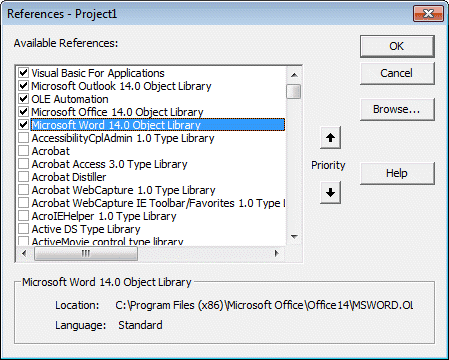This screenshot has height=360, width=449.
Task: Click the horizontal scroll right arrow
Action: pos(277,253)
